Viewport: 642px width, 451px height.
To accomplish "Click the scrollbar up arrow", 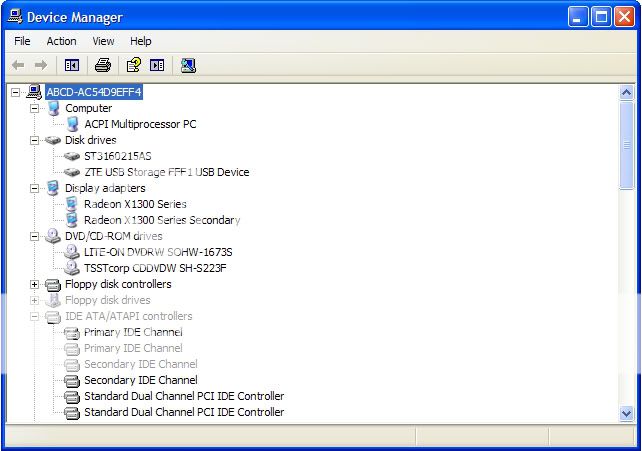I will pyautogui.click(x=626, y=92).
